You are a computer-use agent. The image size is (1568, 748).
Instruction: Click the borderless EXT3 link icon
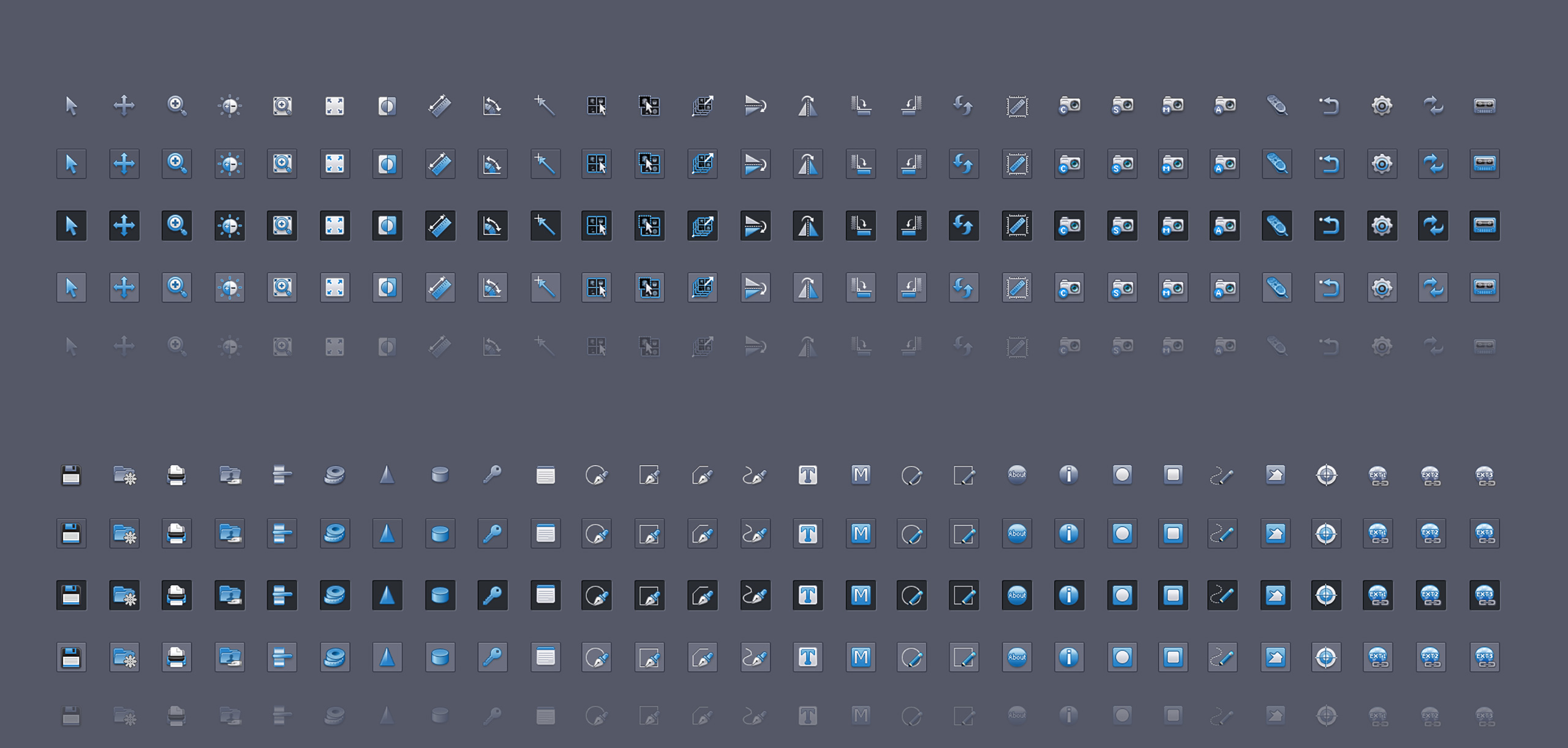click(x=1484, y=476)
